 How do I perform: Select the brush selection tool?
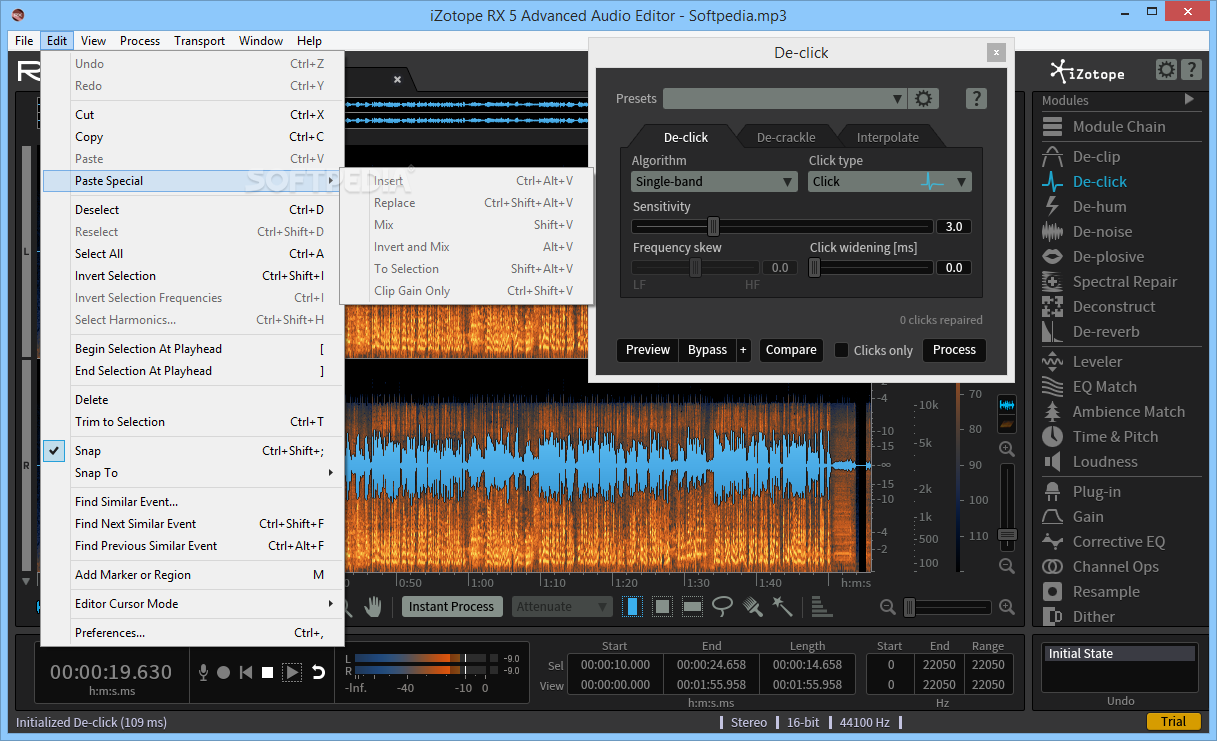[752, 606]
